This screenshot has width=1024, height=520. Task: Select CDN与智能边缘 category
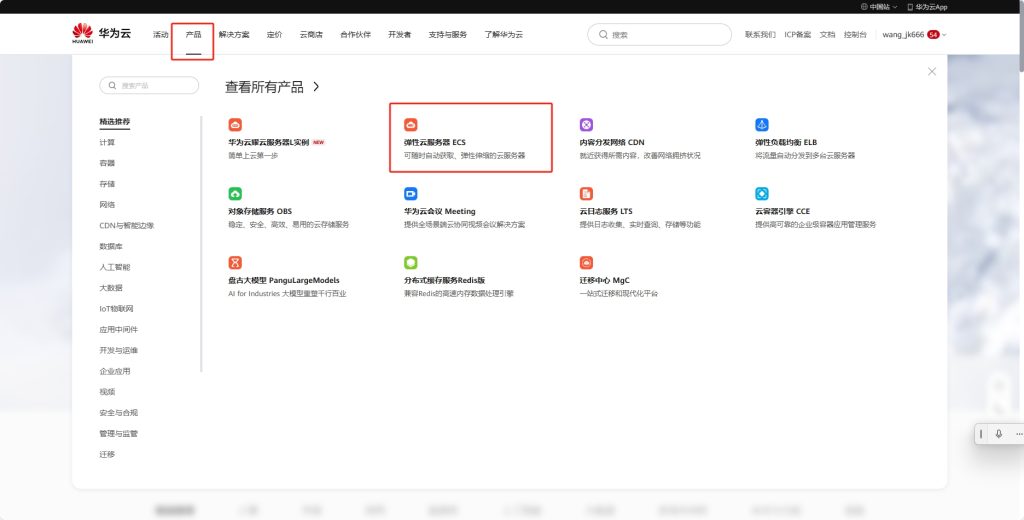(127, 225)
